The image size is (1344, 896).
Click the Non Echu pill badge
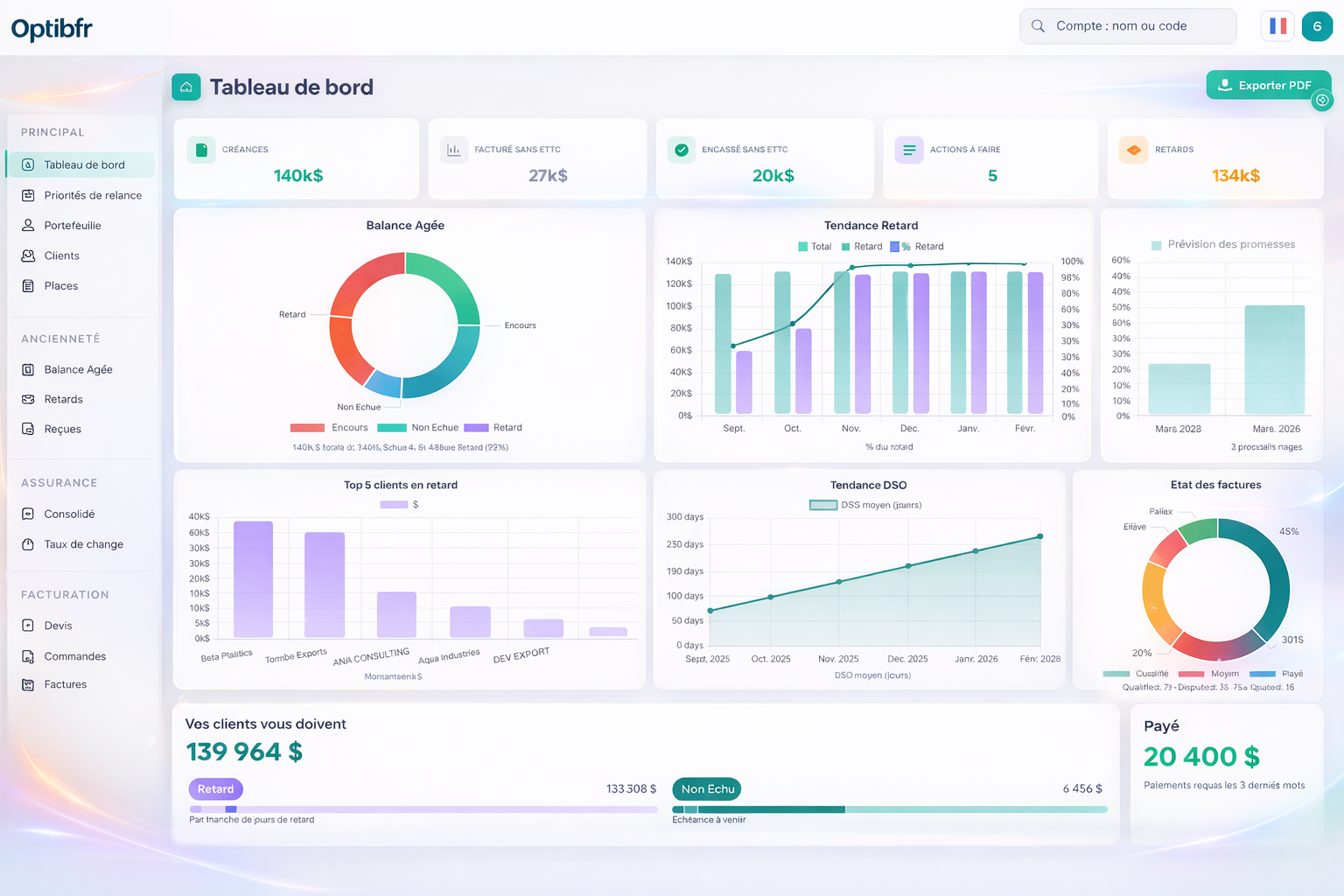[x=707, y=789]
